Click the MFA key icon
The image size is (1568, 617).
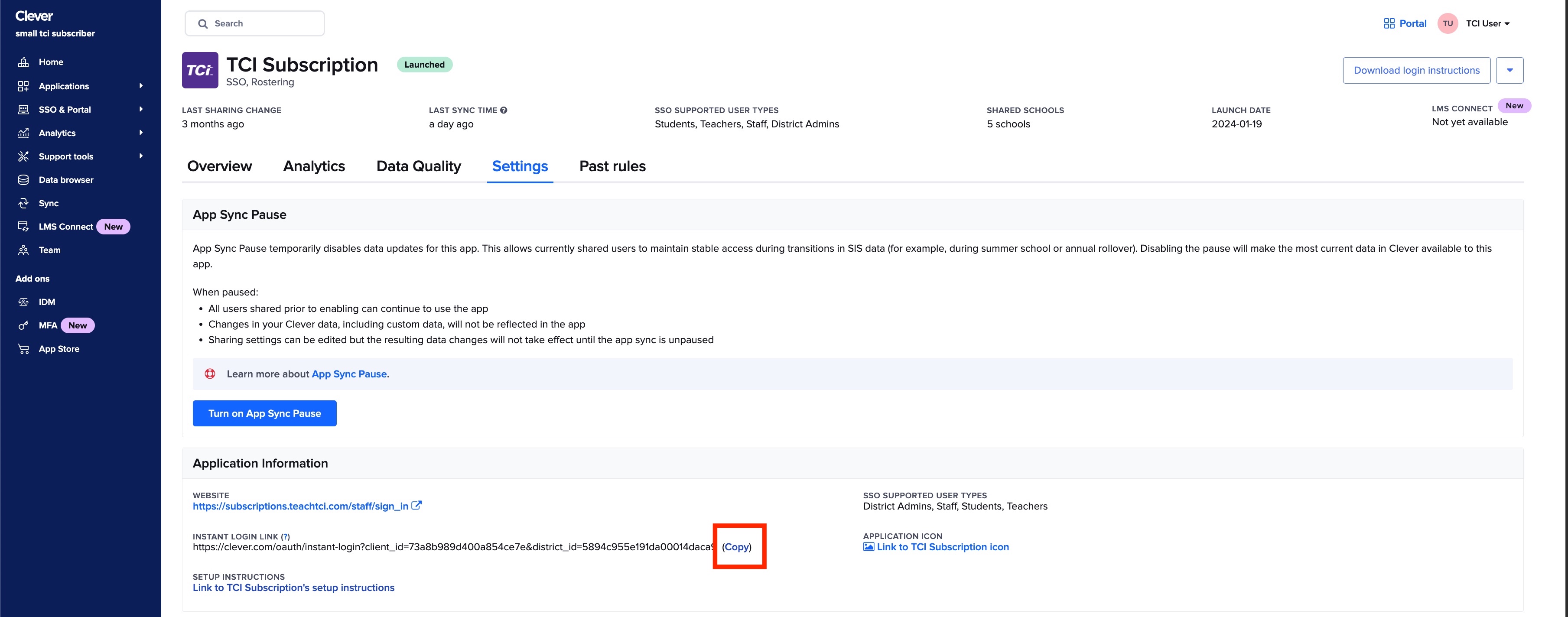(23, 325)
